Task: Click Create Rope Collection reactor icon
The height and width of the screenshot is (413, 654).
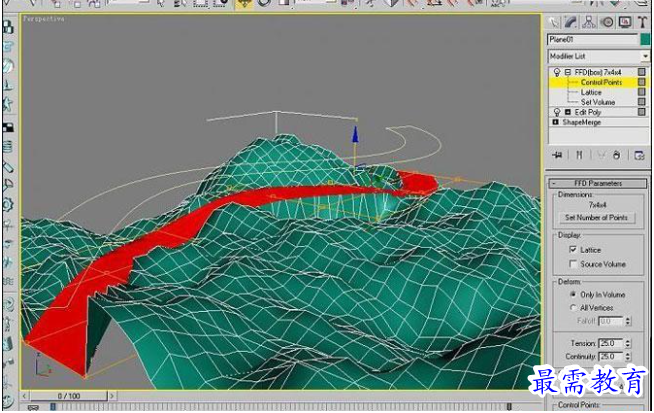Action: tap(8, 86)
